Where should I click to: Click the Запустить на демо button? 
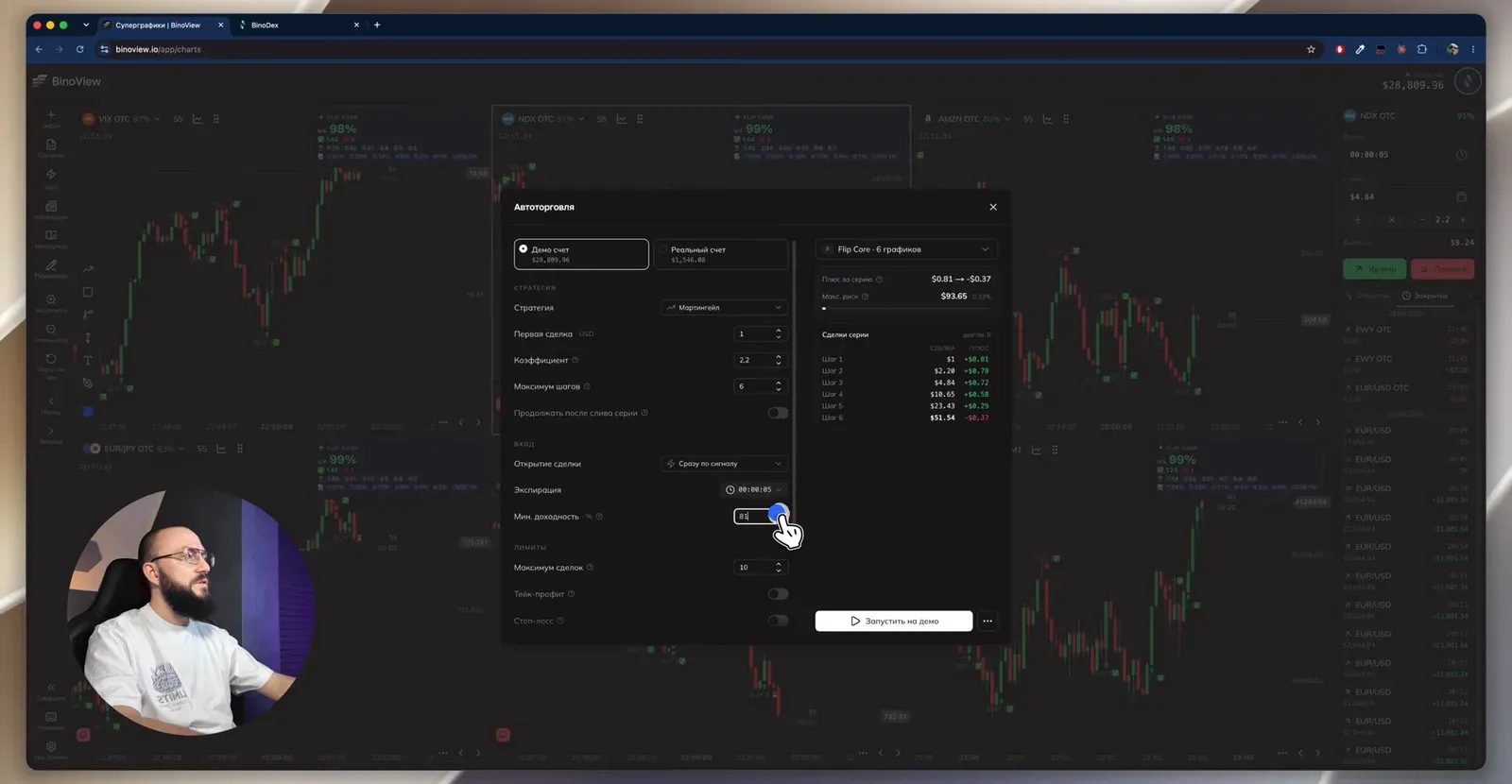(894, 621)
